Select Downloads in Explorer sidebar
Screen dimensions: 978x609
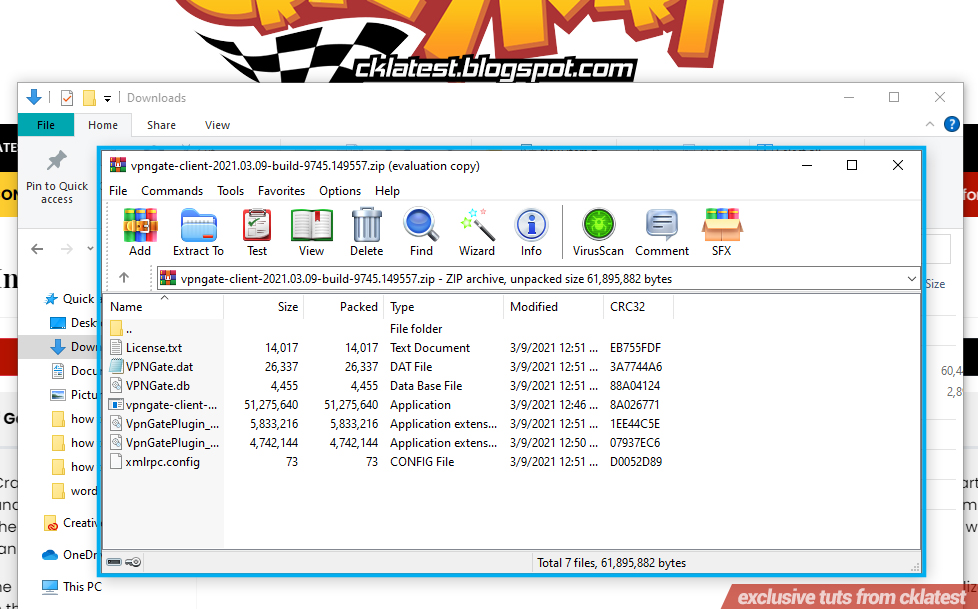point(74,346)
